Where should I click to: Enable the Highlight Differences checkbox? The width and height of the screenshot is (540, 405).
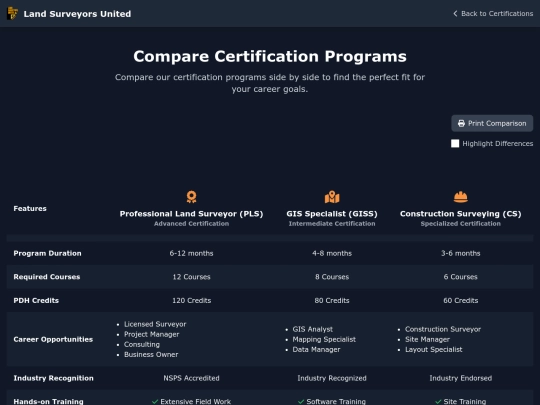[455, 143]
